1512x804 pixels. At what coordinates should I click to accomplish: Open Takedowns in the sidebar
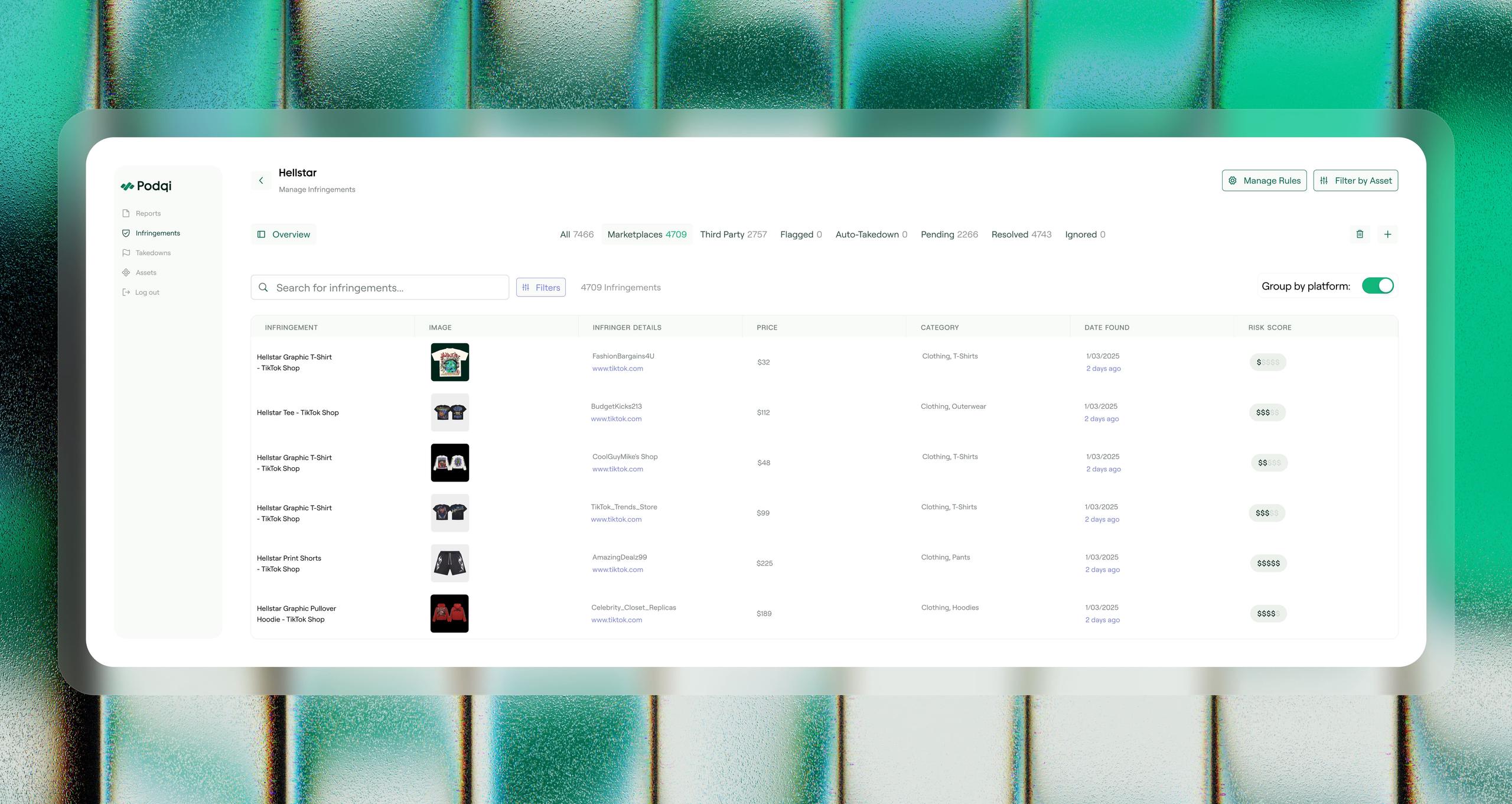coord(152,253)
